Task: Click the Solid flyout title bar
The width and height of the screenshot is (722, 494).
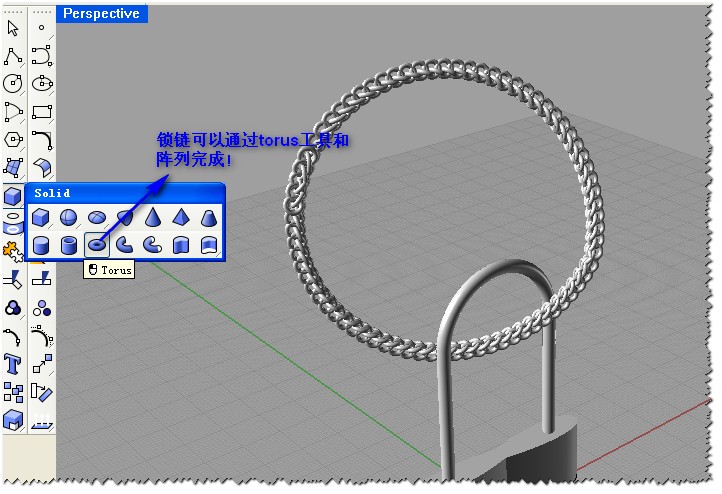Action: [125, 193]
